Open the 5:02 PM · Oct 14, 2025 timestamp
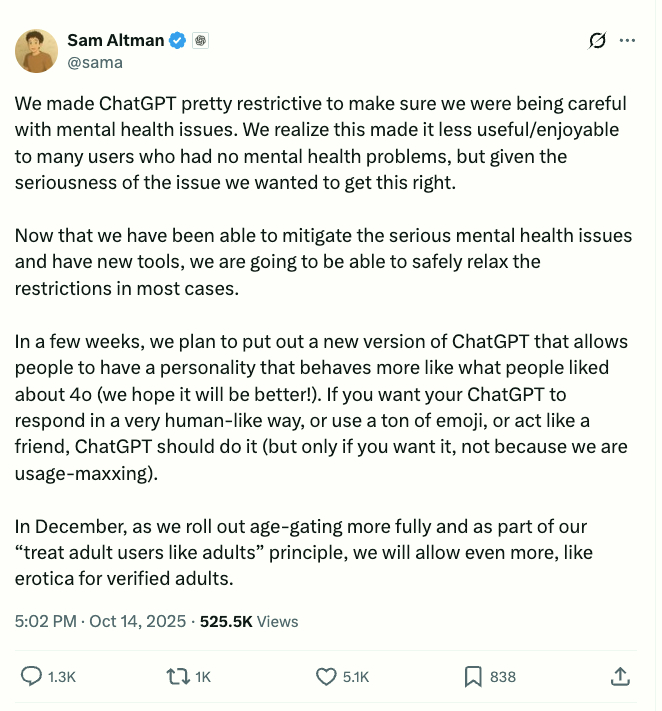 coord(100,621)
